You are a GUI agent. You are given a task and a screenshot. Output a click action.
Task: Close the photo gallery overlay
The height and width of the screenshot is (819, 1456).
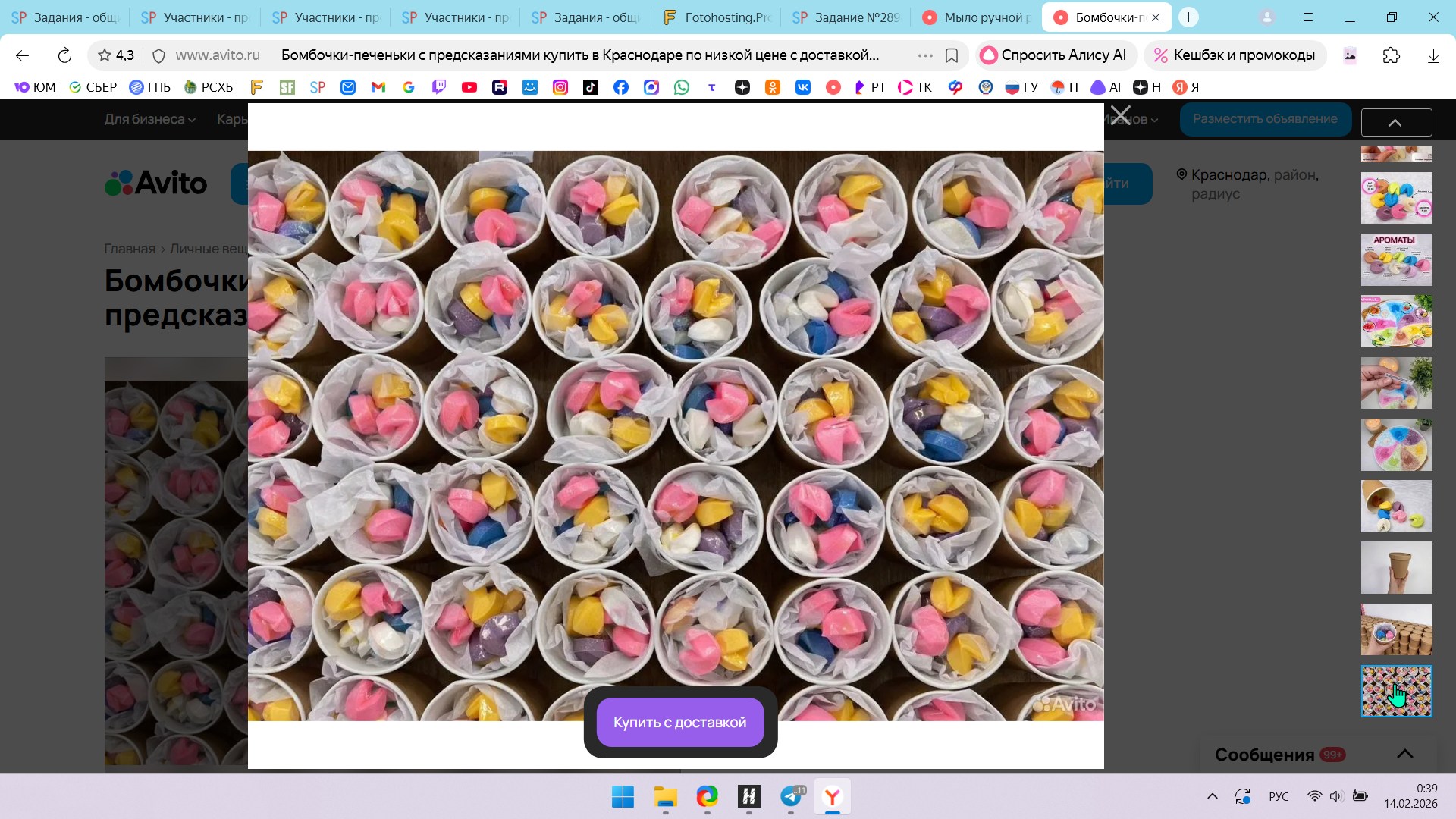tap(1120, 116)
